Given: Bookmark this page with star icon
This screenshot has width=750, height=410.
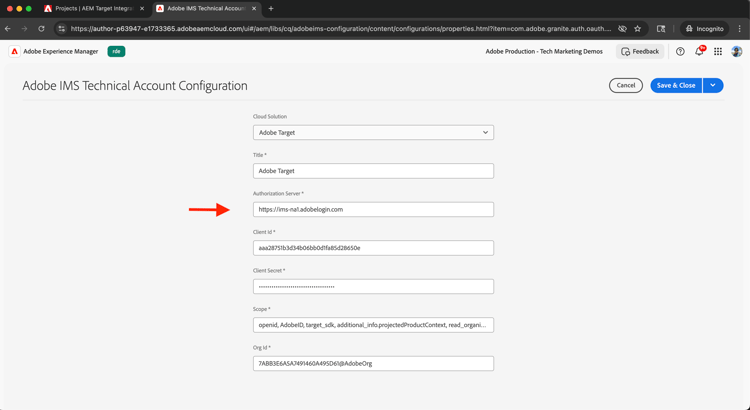Looking at the screenshot, I should 638,29.
